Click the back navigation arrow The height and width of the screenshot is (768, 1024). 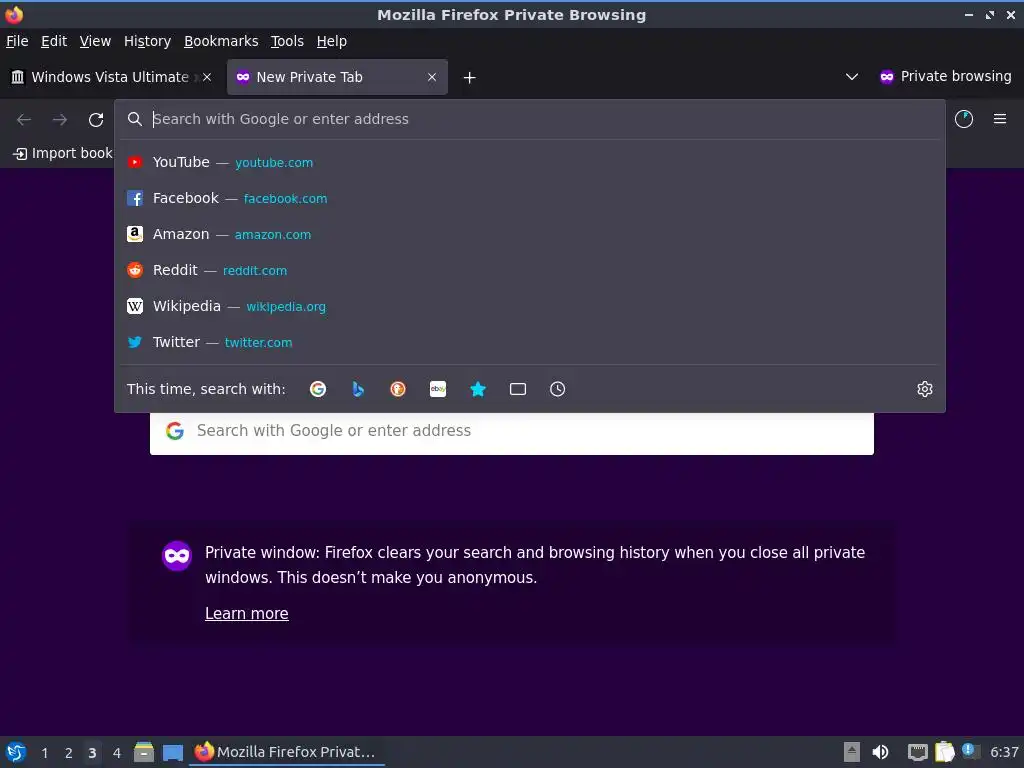point(24,120)
